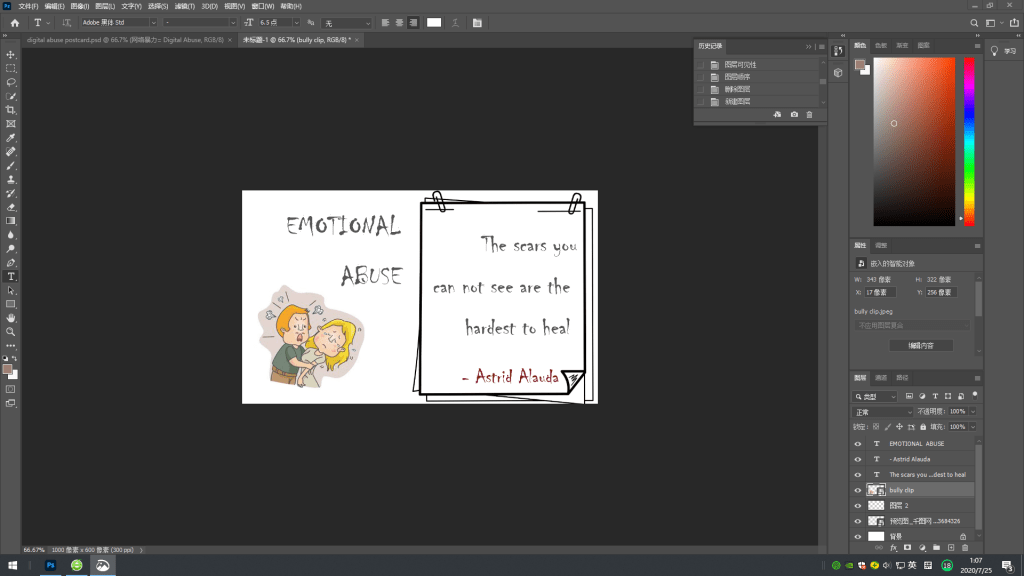
Task: Click the camera snapshot icon in History panel
Action: tap(794, 115)
